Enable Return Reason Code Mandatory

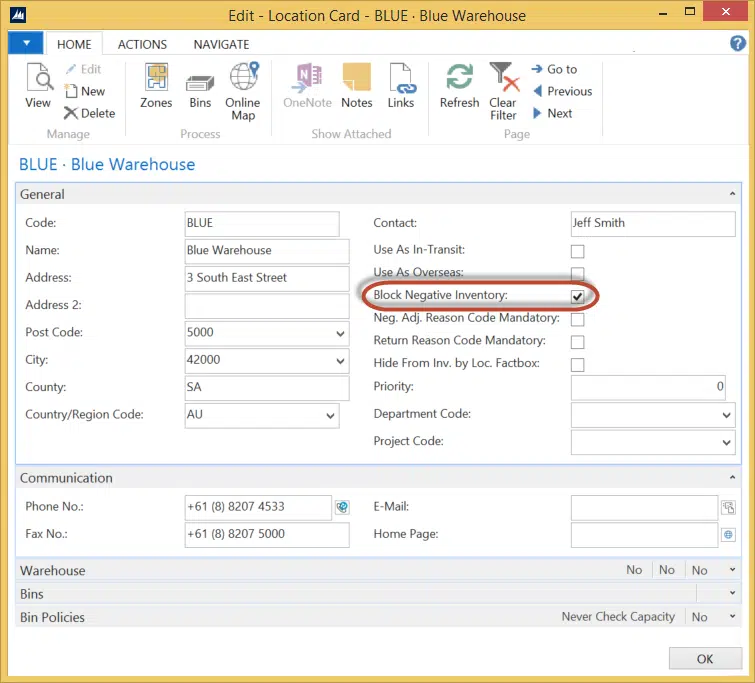click(x=577, y=342)
